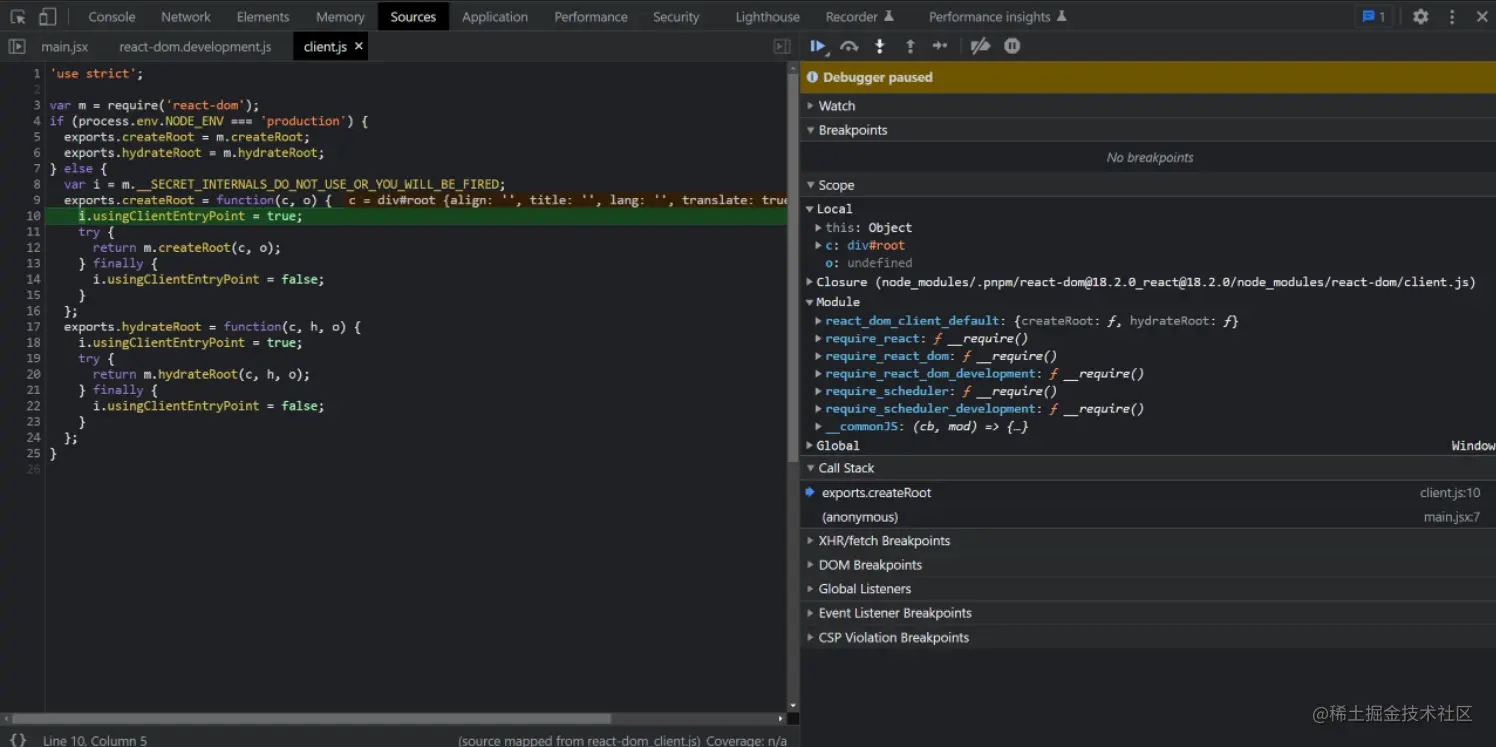Click the horizontal scrollbar in code editor

(311, 718)
